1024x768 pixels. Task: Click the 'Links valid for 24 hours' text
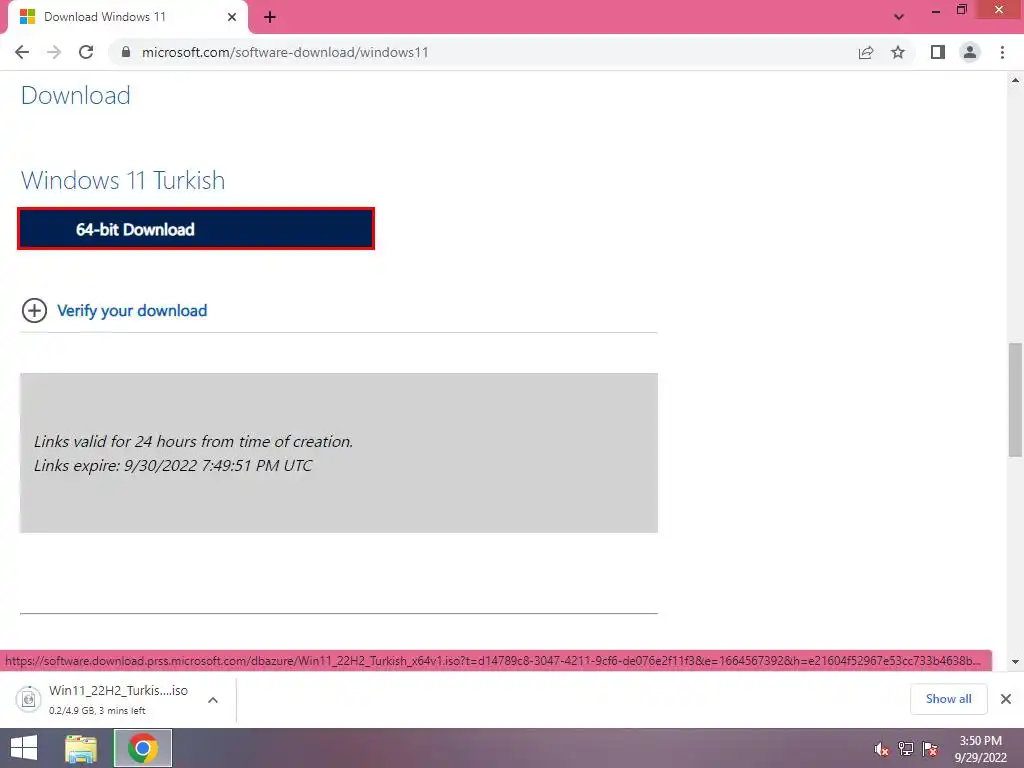tap(193, 441)
